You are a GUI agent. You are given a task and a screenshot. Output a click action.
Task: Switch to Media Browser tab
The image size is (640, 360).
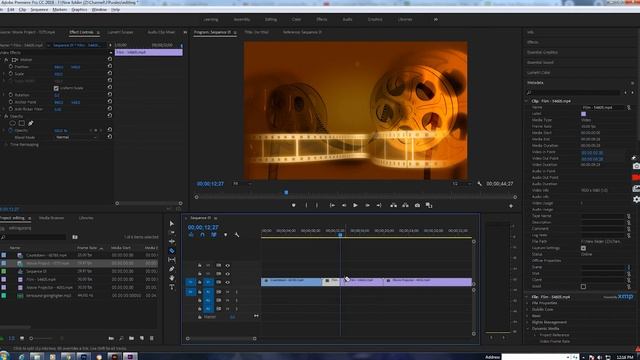click(x=51, y=218)
